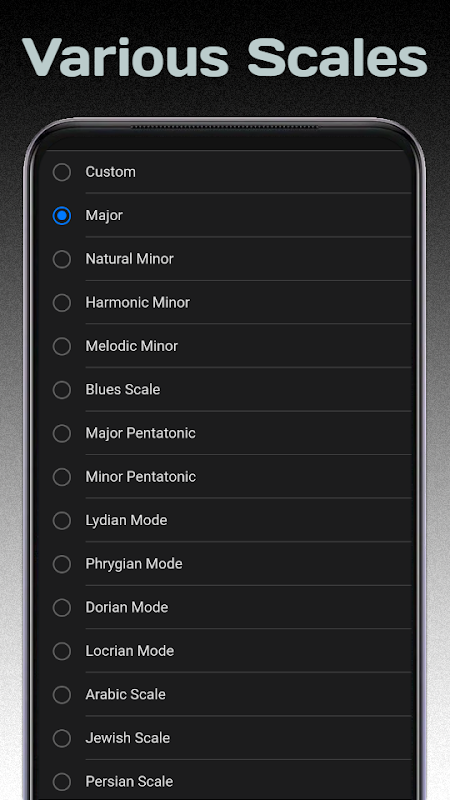Pick the Arabic Scale radio button
Screen dimensions: 450x800
[x=62, y=694]
